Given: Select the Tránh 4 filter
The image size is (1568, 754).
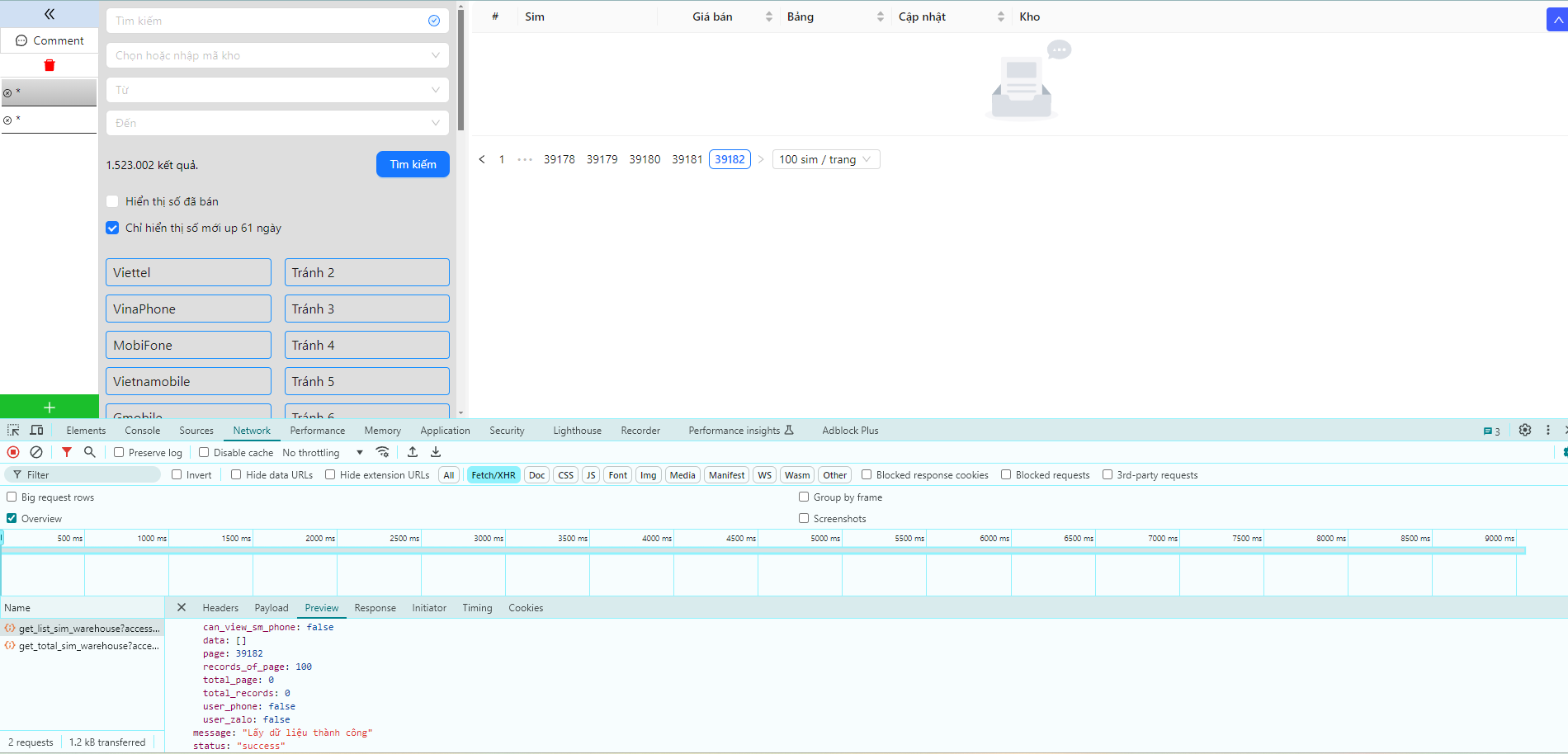Looking at the screenshot, I should [x=367, y=345].
